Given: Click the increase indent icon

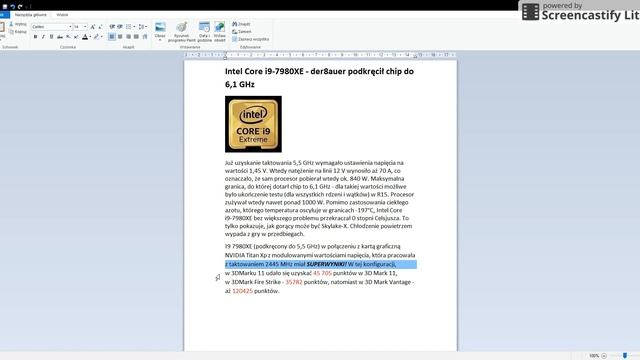Looking at the screenshot, I should tap(120, 27).
